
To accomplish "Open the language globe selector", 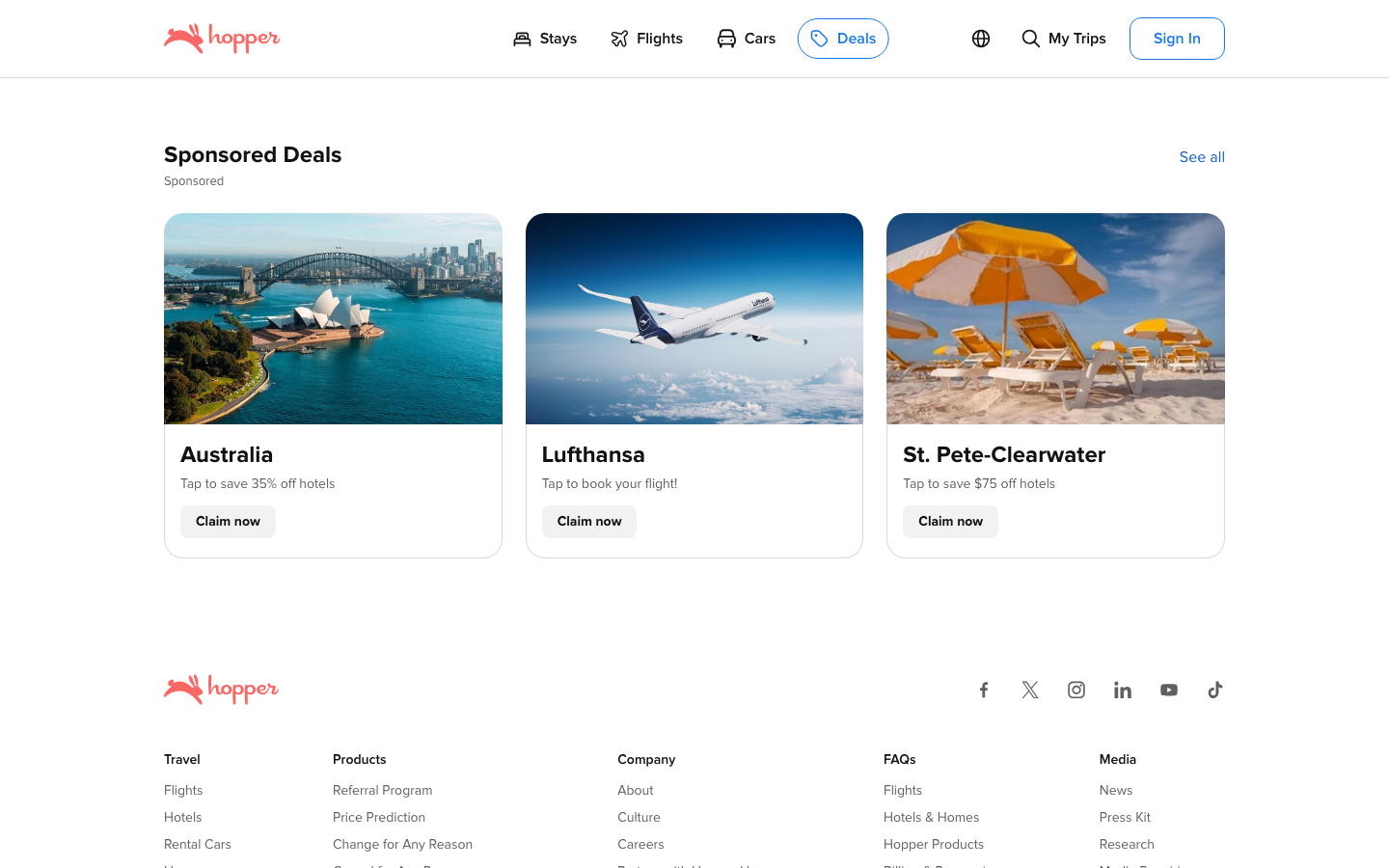I will [981, 39].
